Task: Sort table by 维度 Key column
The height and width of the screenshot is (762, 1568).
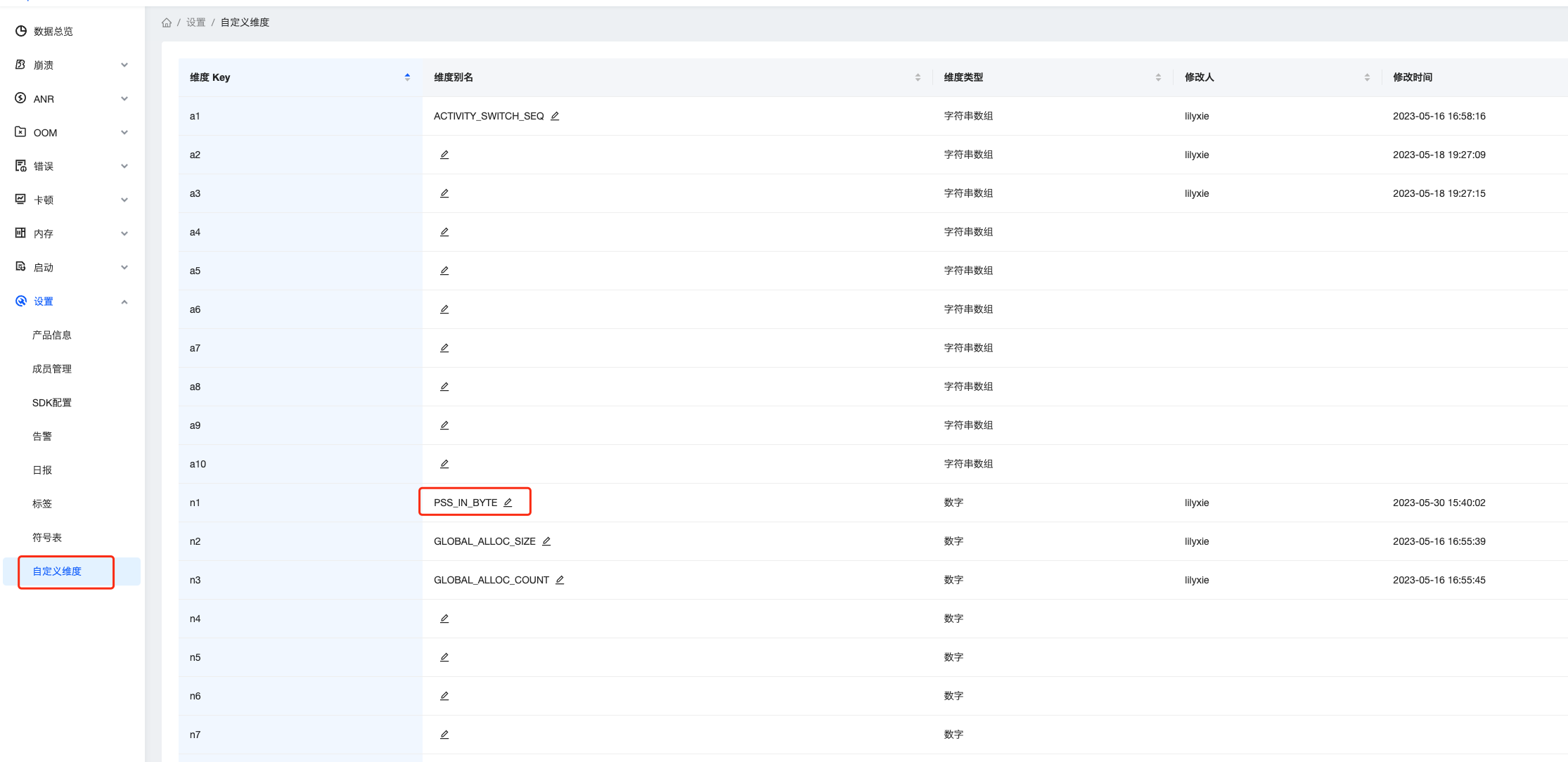Action: click(407, 77)
